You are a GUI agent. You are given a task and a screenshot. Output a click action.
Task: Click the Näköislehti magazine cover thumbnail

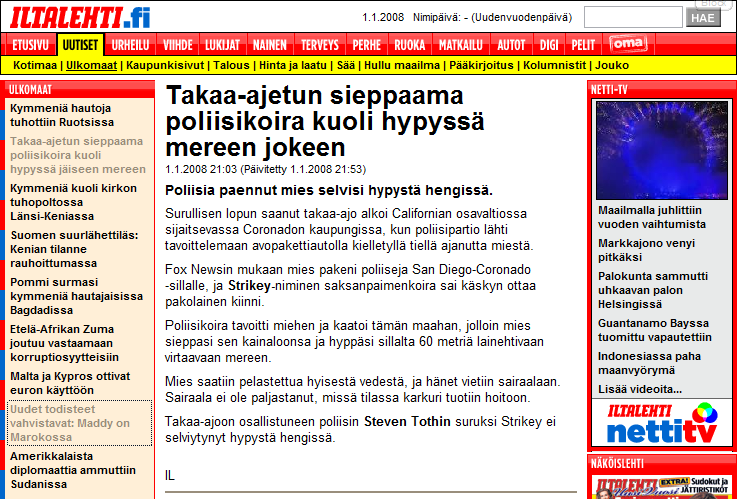pos(660,488)
